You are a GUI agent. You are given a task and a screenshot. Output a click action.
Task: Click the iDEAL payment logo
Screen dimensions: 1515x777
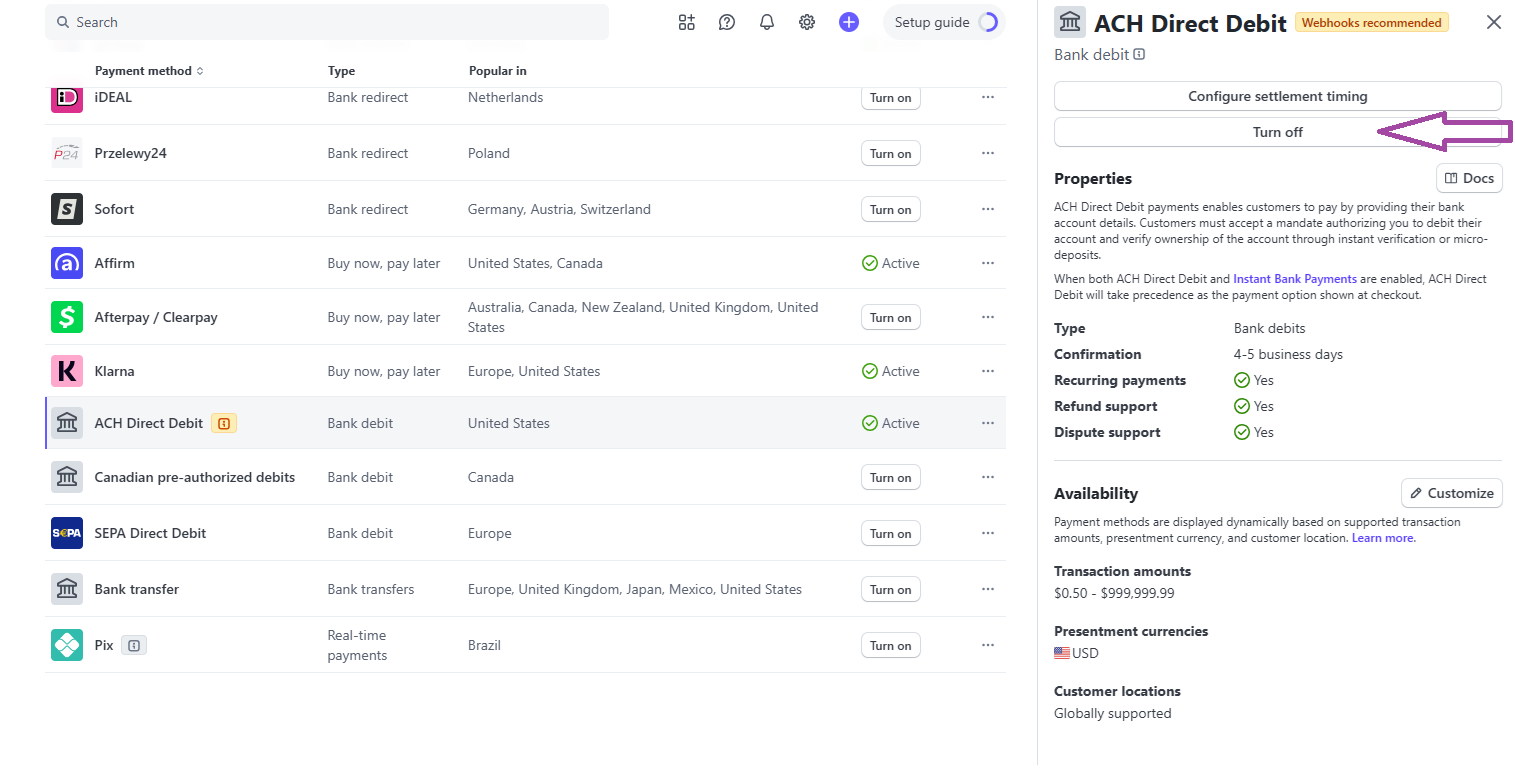(67, 97)
